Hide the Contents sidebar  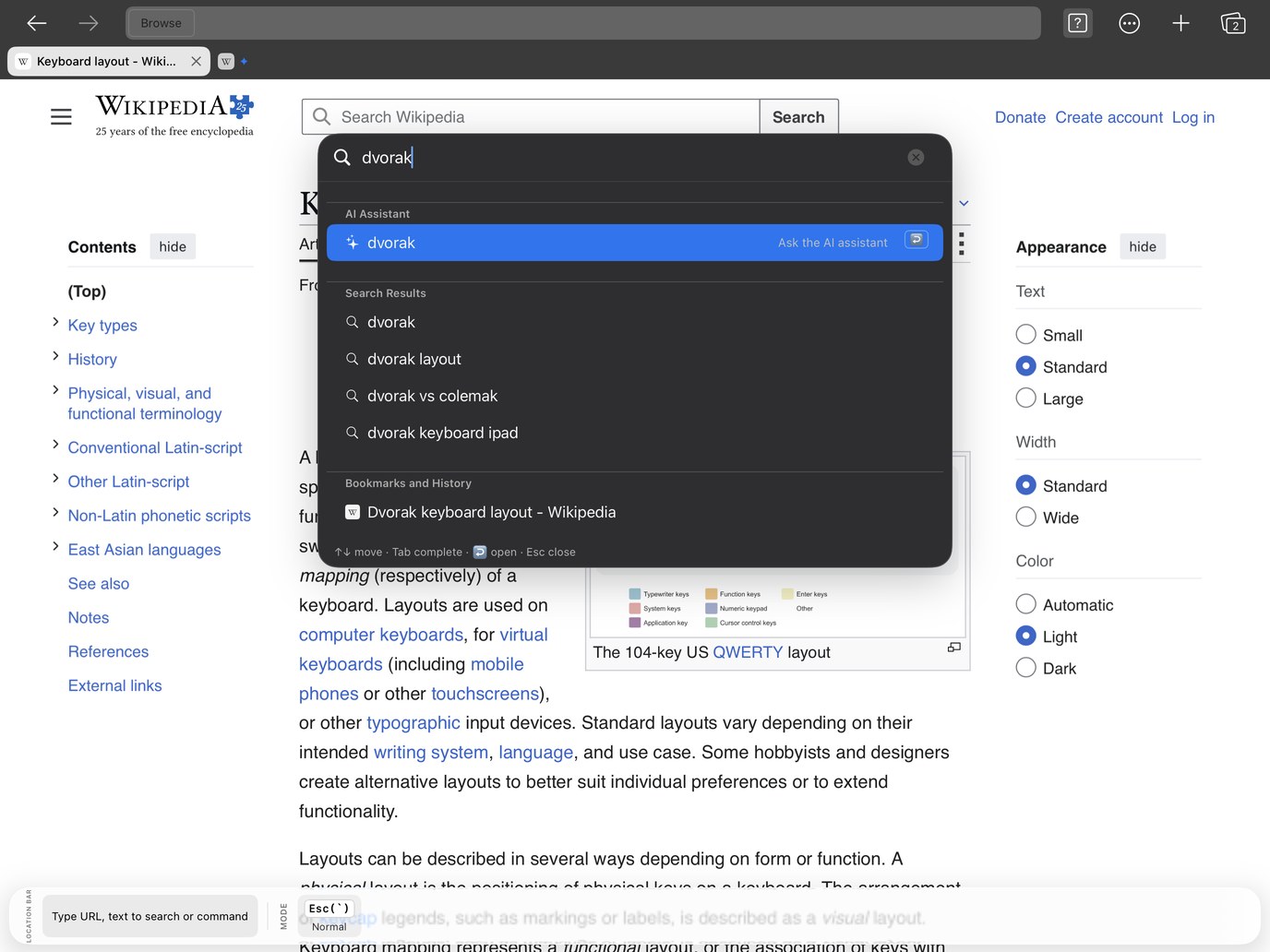(173, 246)
